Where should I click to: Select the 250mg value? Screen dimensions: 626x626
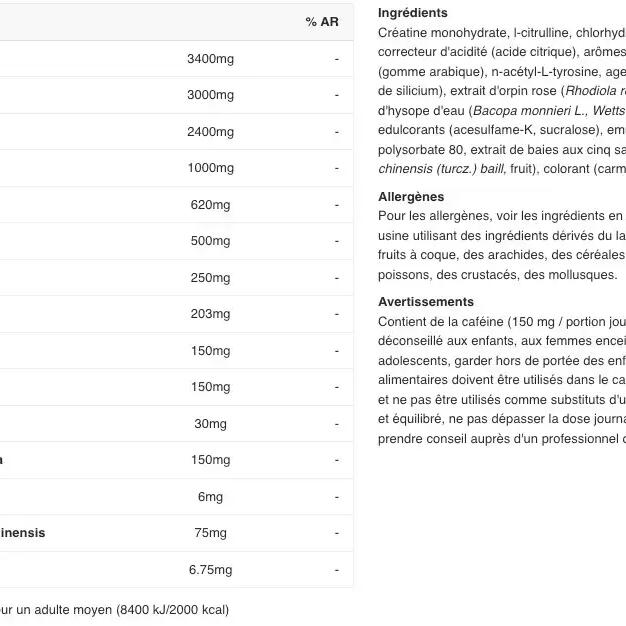(210, 278)
